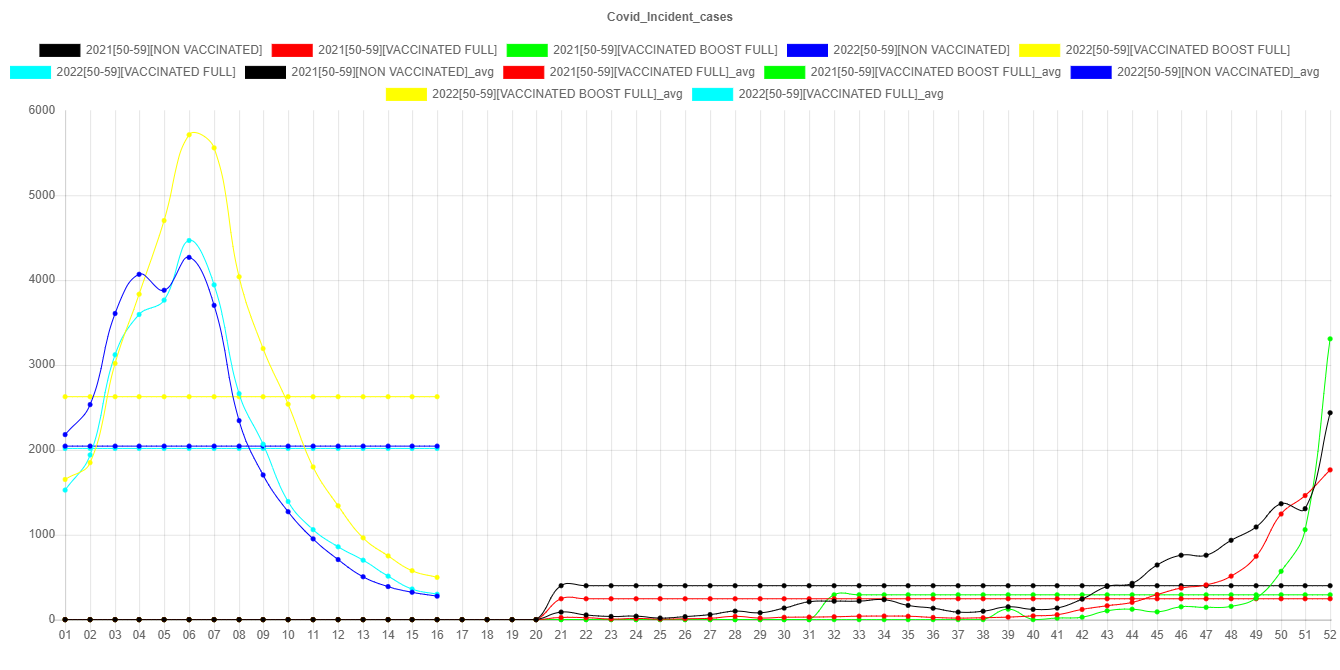Click the yellow 2022 VACCINATED BOOST FULL swatch

tap(1039, 50)
